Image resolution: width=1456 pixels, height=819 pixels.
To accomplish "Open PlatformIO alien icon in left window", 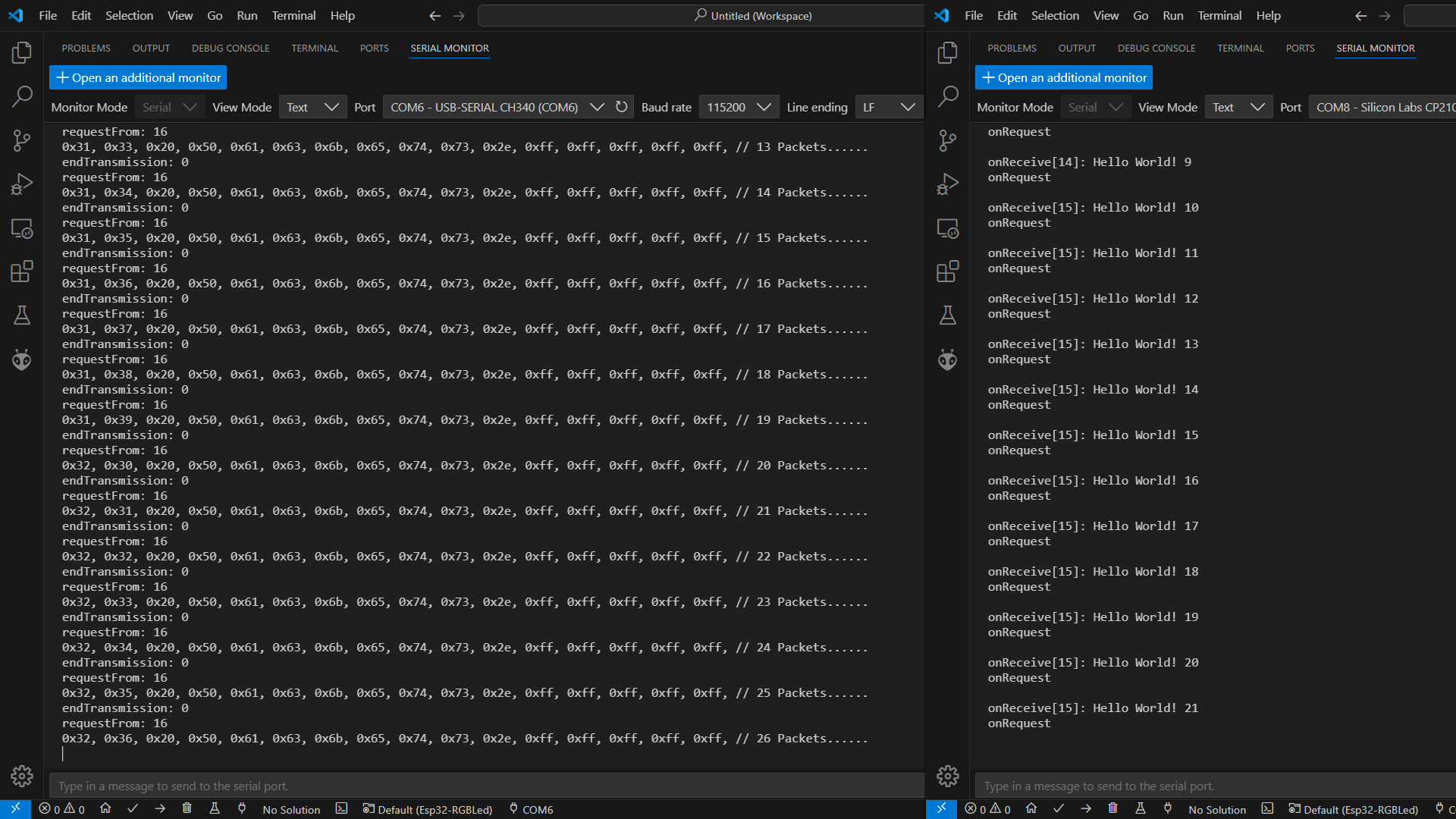I will pyautogui.click(x=22, y=359).
